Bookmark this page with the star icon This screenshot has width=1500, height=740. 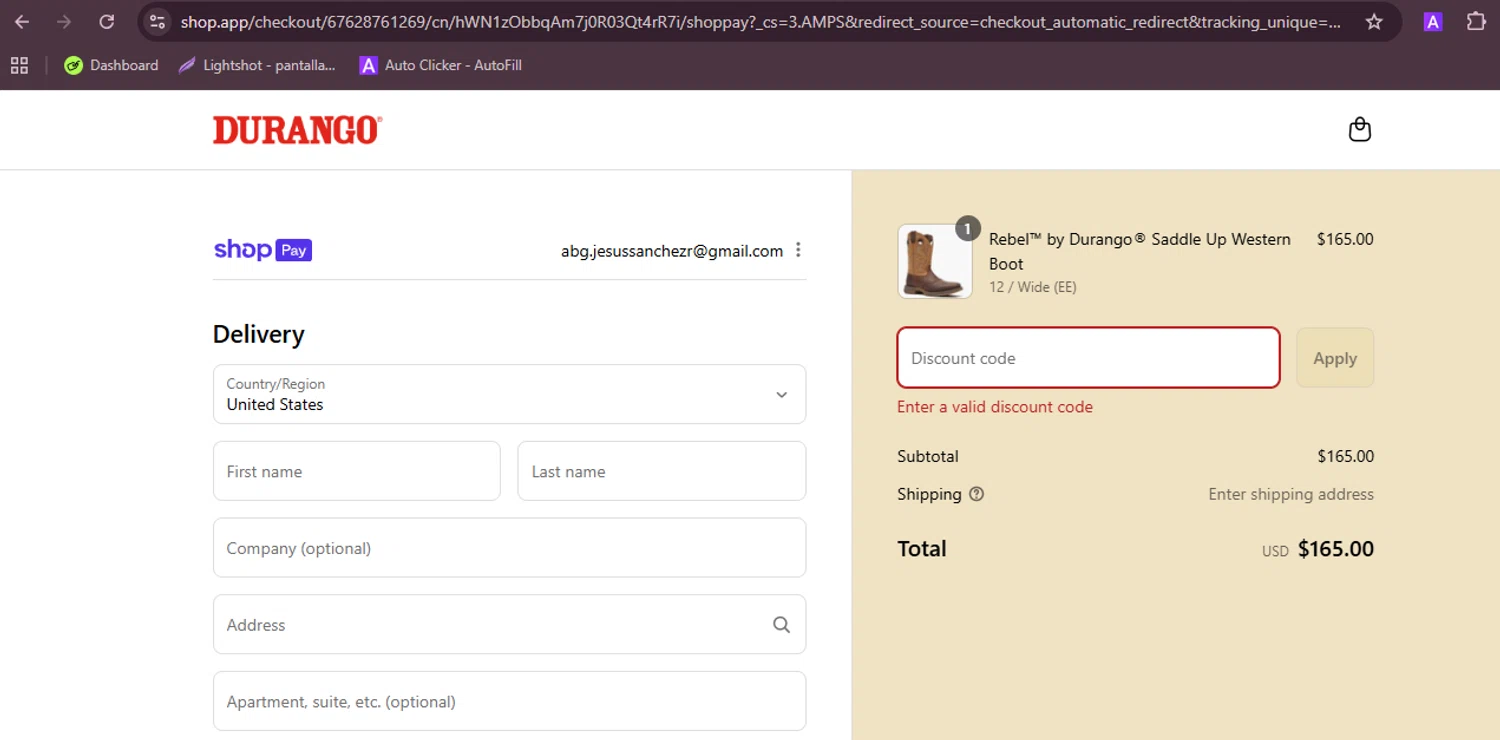tap(1374, 22)
